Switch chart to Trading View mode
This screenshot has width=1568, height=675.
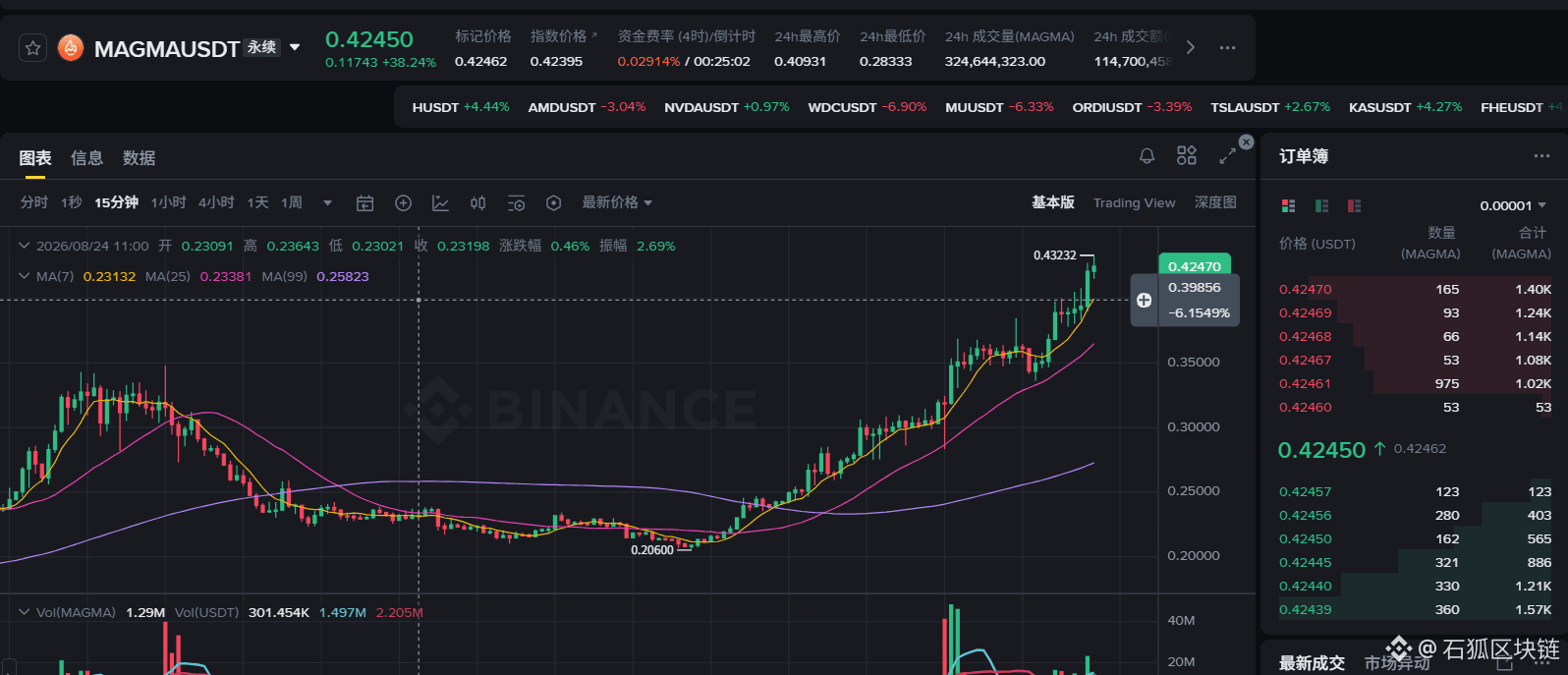(x=1134, y=202)
